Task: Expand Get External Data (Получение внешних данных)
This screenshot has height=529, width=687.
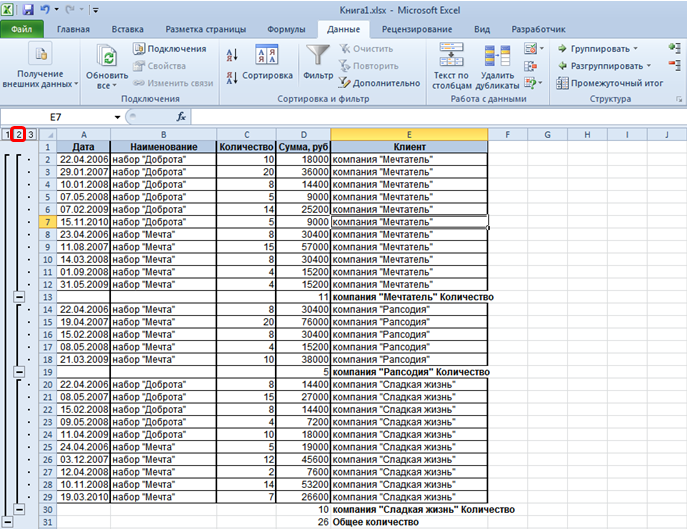Action: 42,62
